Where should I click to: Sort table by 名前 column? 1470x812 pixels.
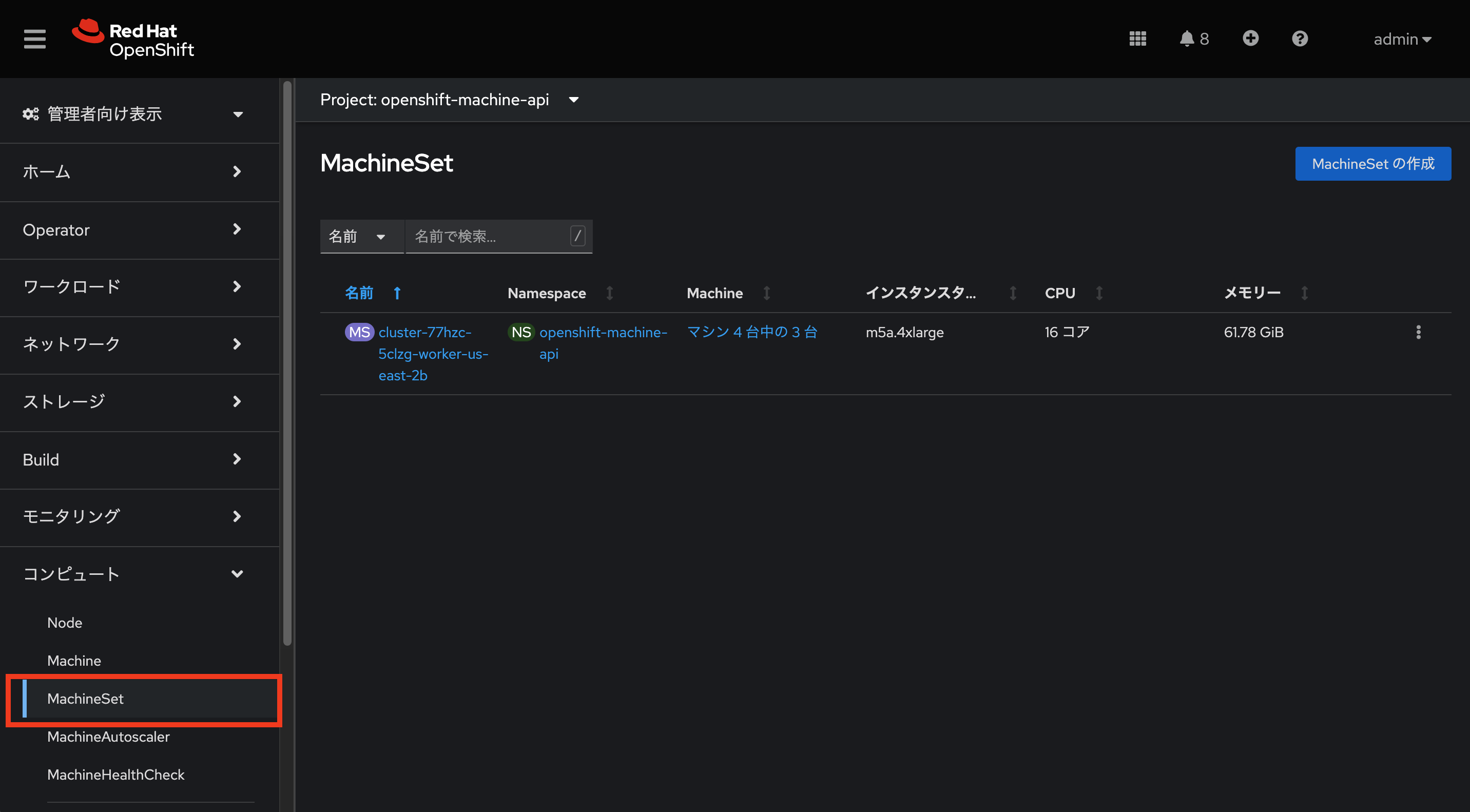(373, 293)
